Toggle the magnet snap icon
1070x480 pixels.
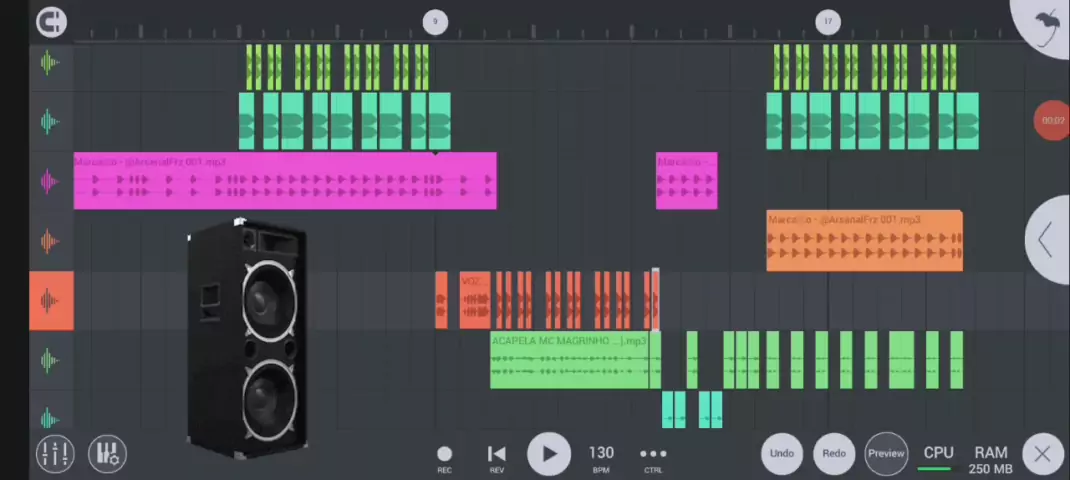pyautogui.click(x=51, y=21)
